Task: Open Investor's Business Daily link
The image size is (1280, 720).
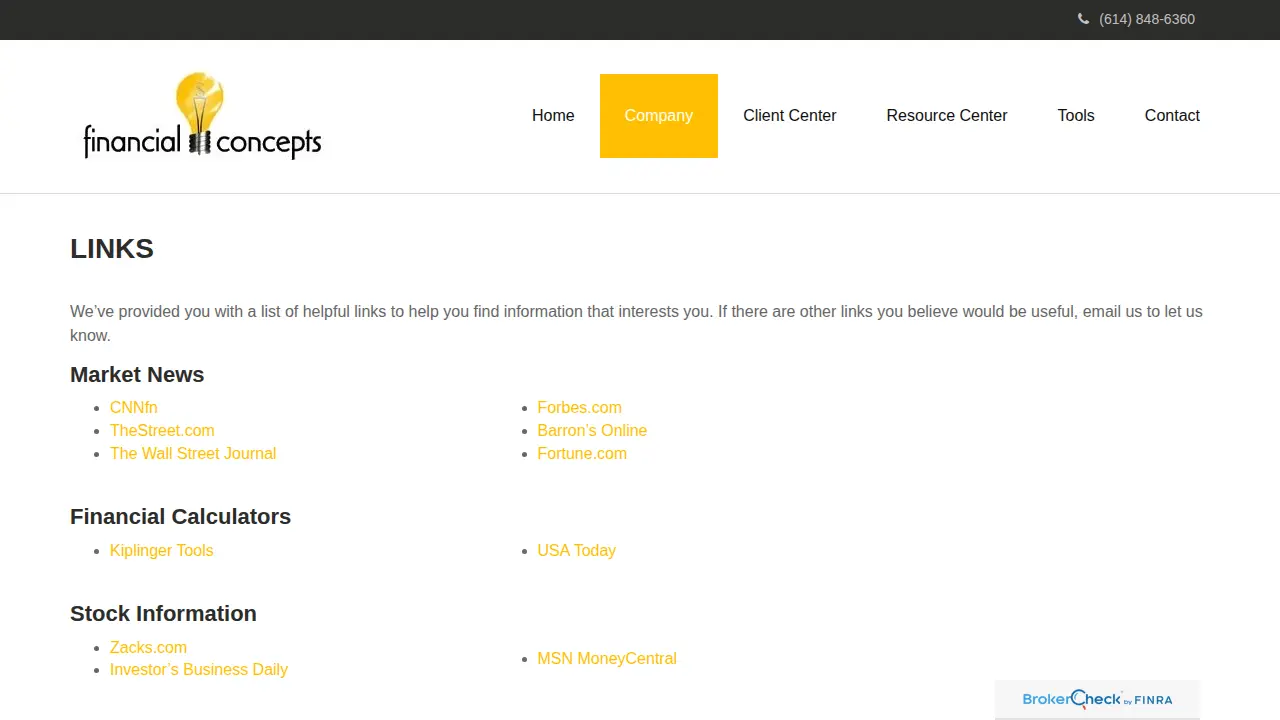Action: [199, 670]
